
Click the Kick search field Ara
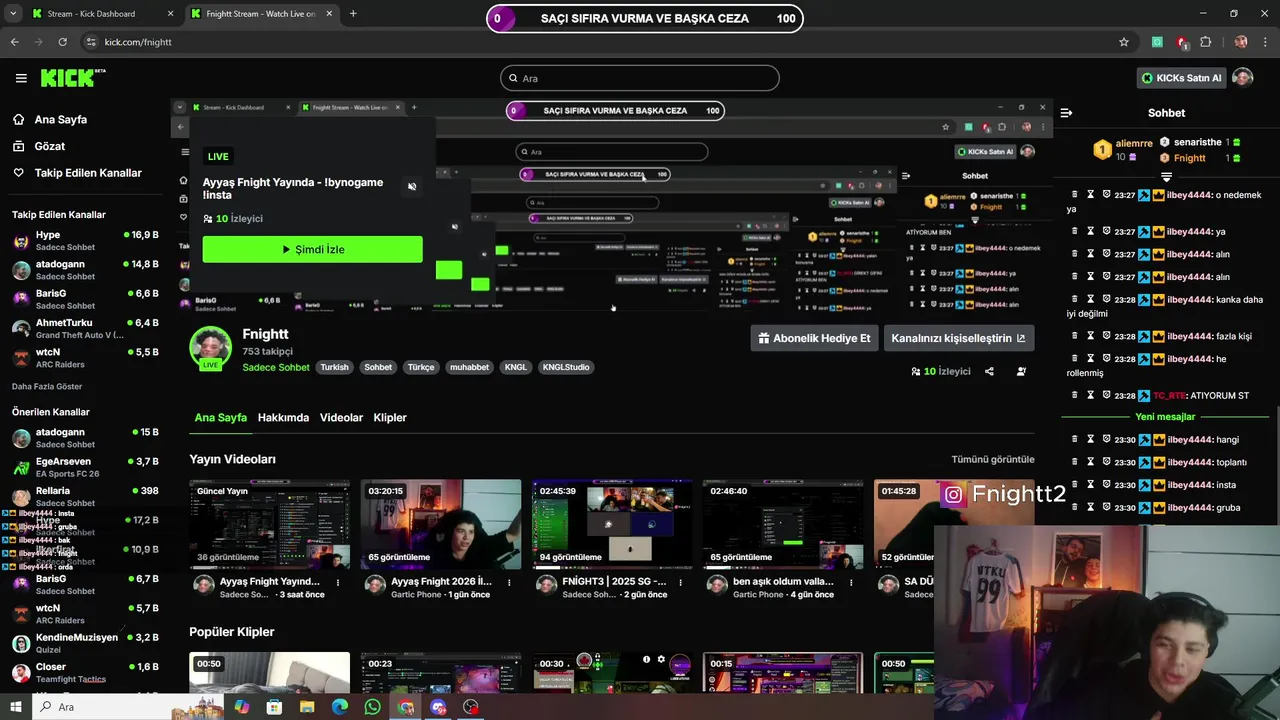pyautogui.click(x=640, y=78)
